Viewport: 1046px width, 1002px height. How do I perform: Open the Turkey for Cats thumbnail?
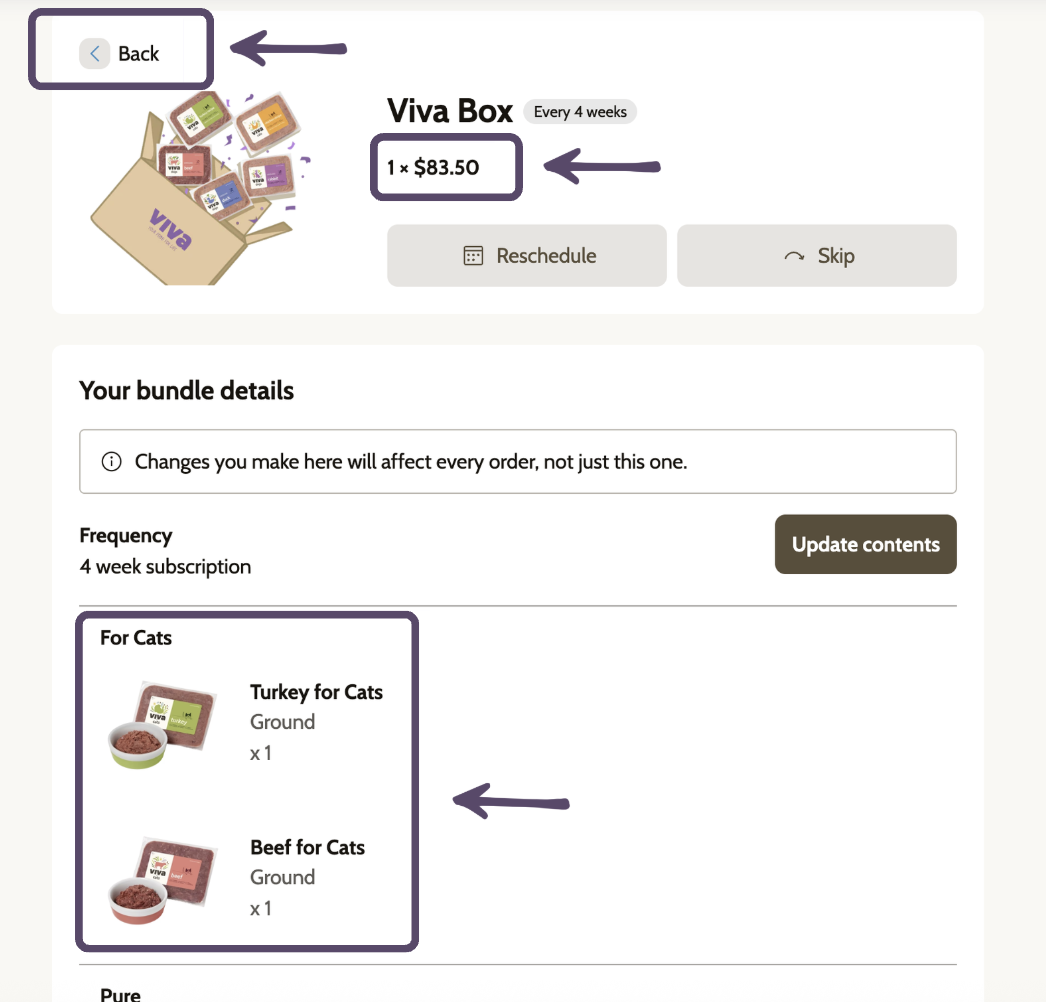click(163, 725)
